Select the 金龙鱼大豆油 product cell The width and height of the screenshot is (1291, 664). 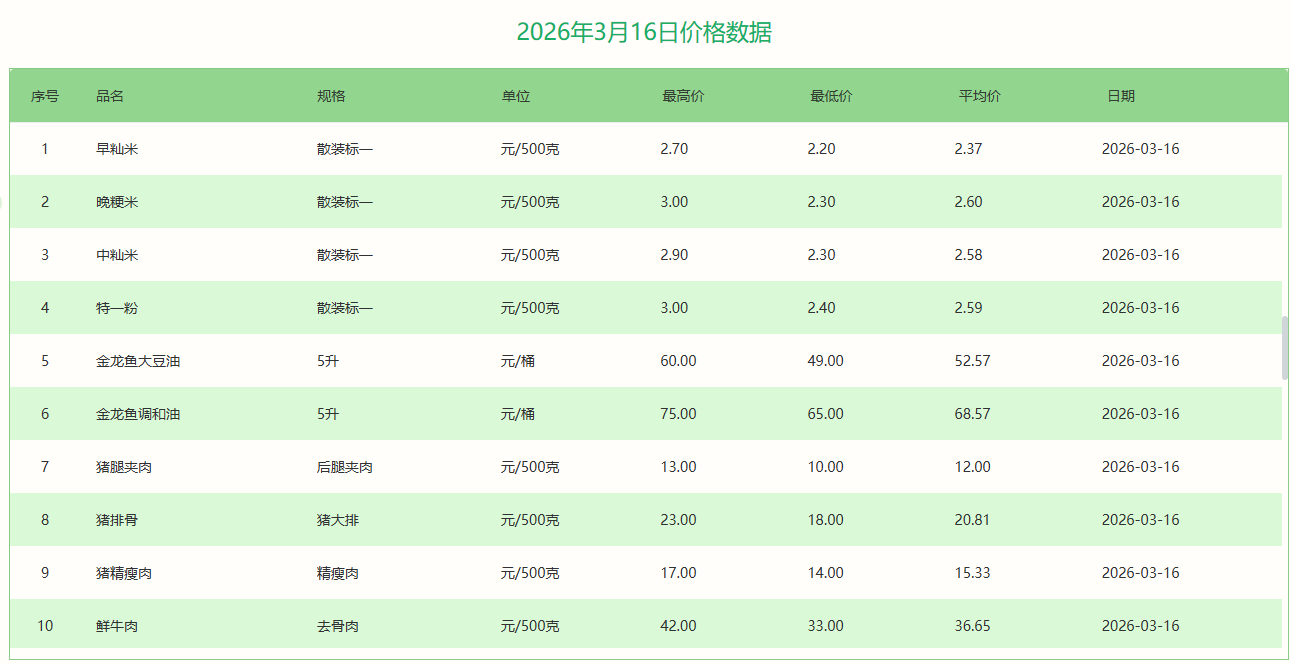(138, 361)
